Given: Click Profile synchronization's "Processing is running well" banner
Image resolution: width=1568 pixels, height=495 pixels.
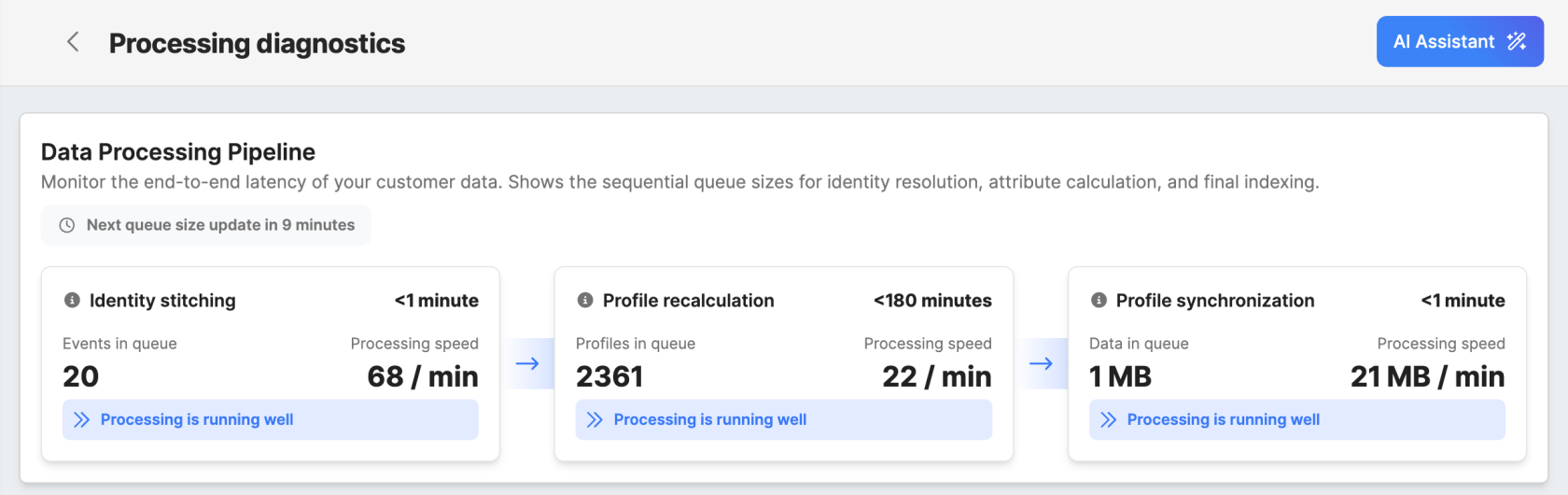Looking at the screenshot, I should [x=1297, y=419].
